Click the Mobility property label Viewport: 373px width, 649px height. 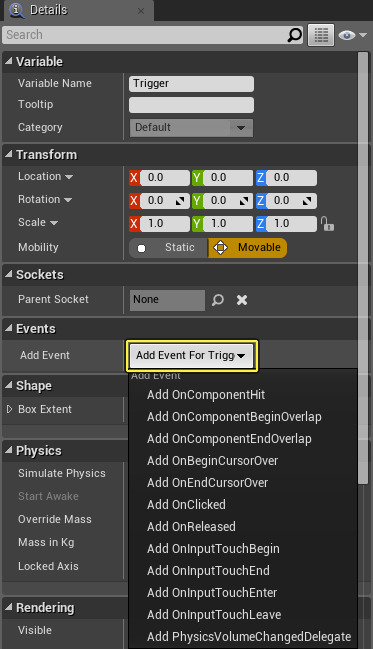pos(38,248)
